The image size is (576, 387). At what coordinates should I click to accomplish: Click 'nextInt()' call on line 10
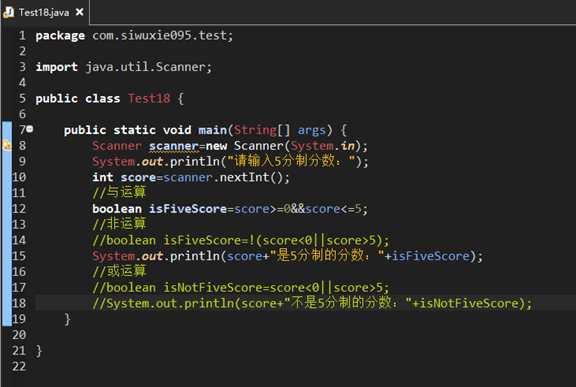pyautogui.click(x=251, y=177)
